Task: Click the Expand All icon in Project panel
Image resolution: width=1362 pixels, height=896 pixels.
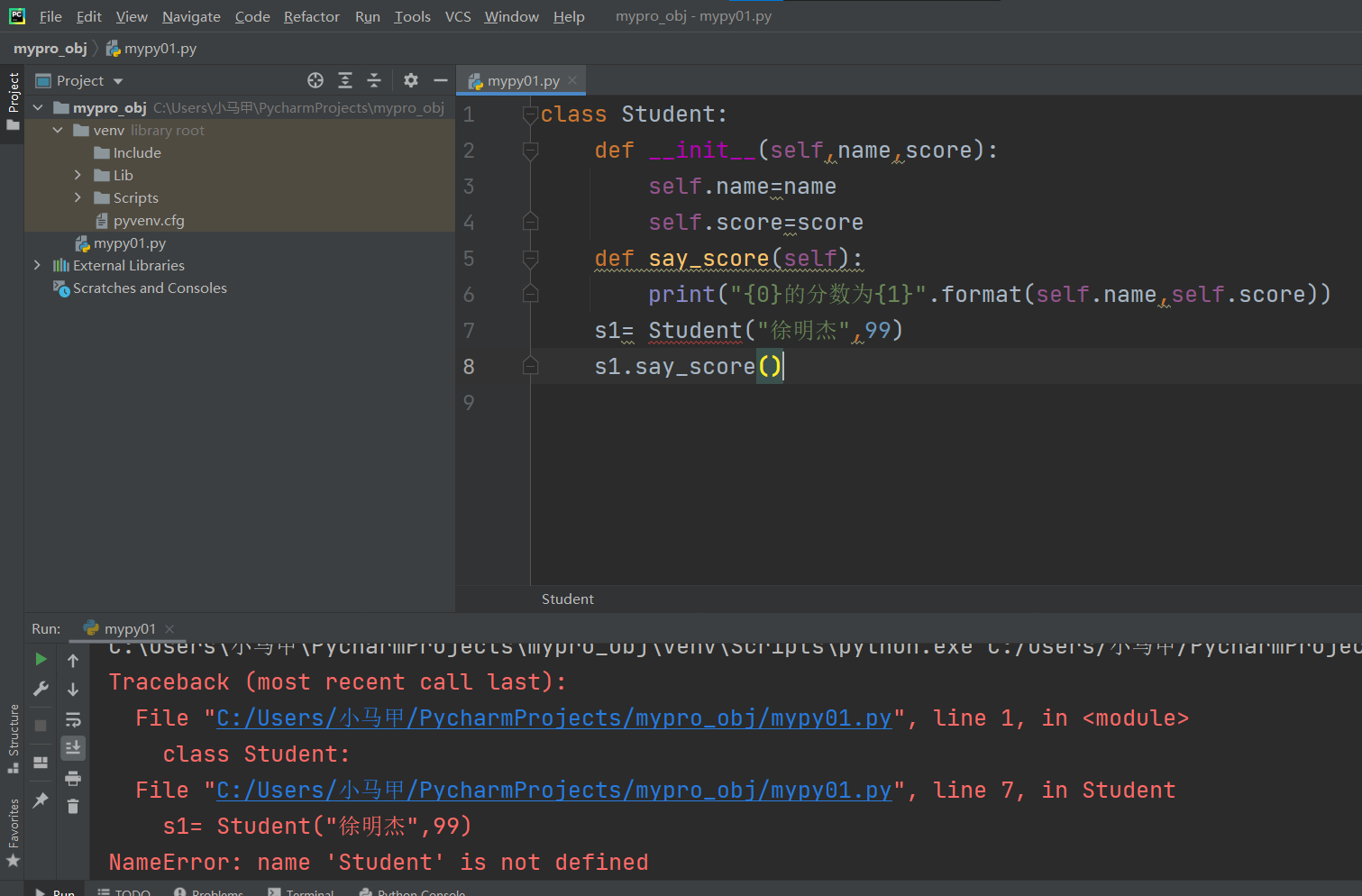Action: pyautogui.click(x=345, y=80)
